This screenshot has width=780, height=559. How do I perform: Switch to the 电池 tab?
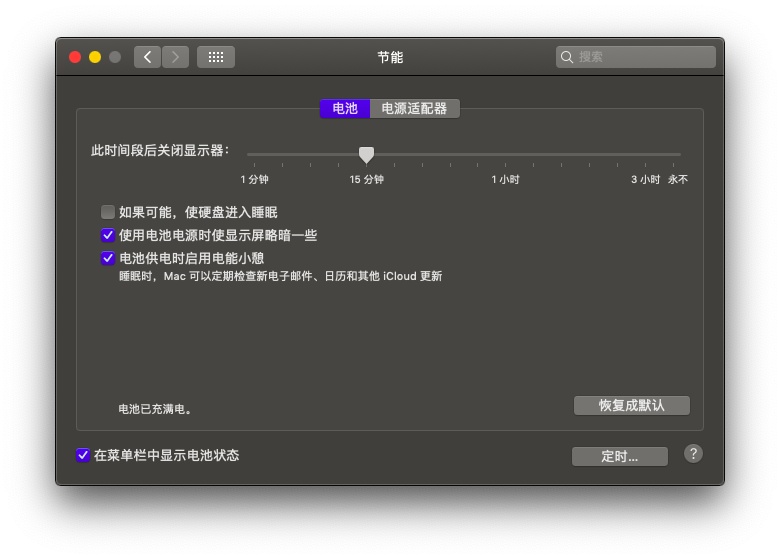(x=345, y=108)
